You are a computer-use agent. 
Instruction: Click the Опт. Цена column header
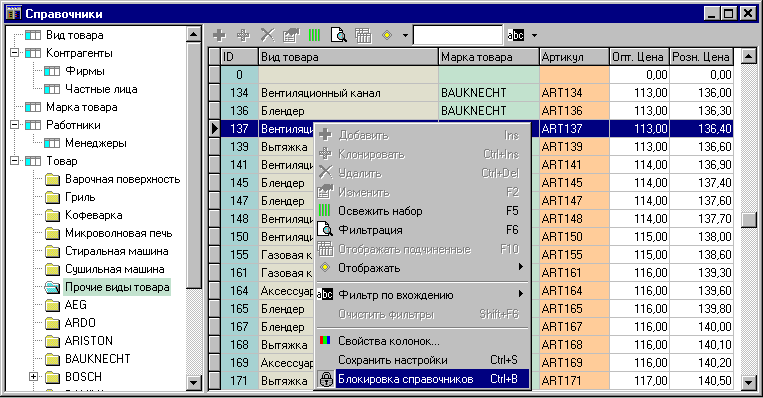pos(640,57)
